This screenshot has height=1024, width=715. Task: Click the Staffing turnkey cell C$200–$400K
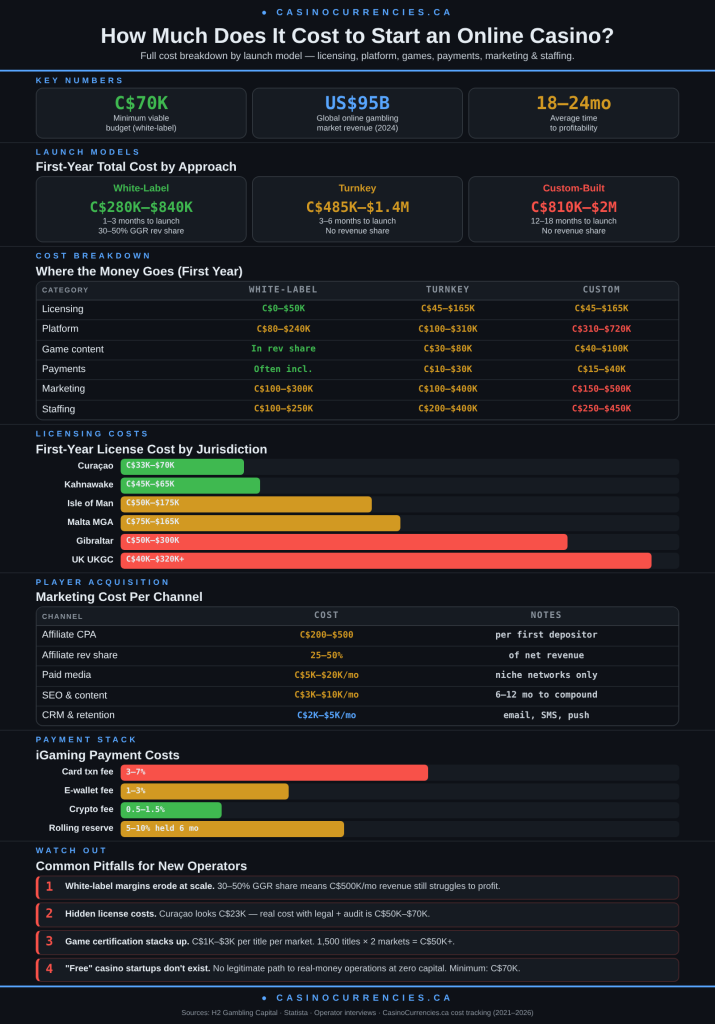pos(447,409)
